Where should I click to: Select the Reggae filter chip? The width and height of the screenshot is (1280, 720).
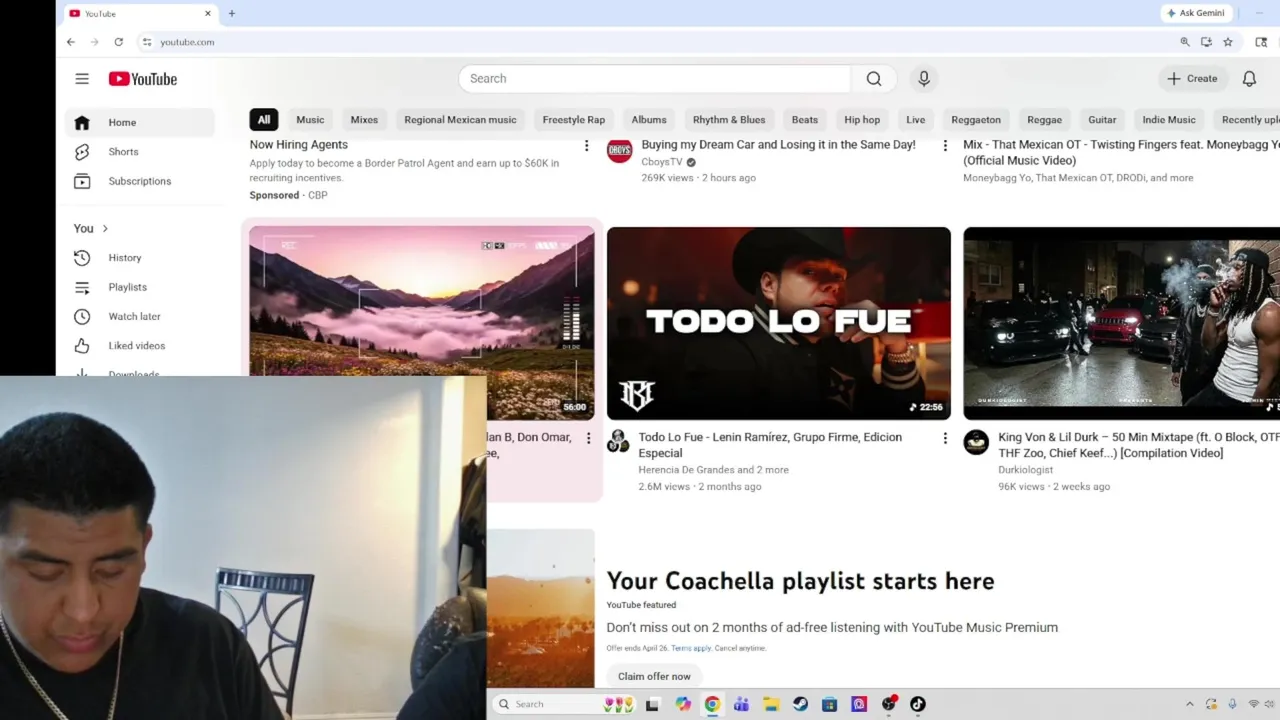(1044, 120)
